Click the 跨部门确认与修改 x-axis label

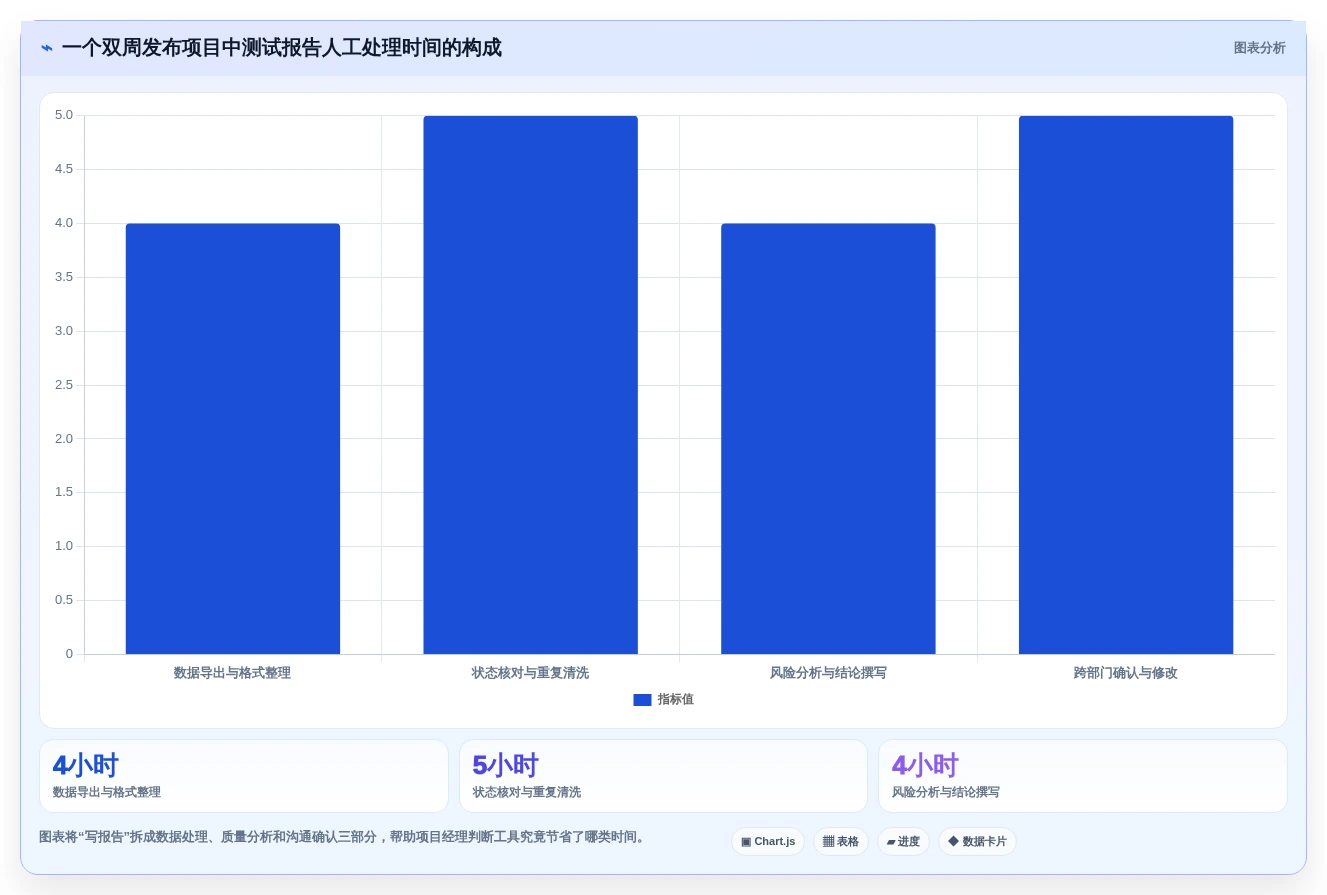1126,673
